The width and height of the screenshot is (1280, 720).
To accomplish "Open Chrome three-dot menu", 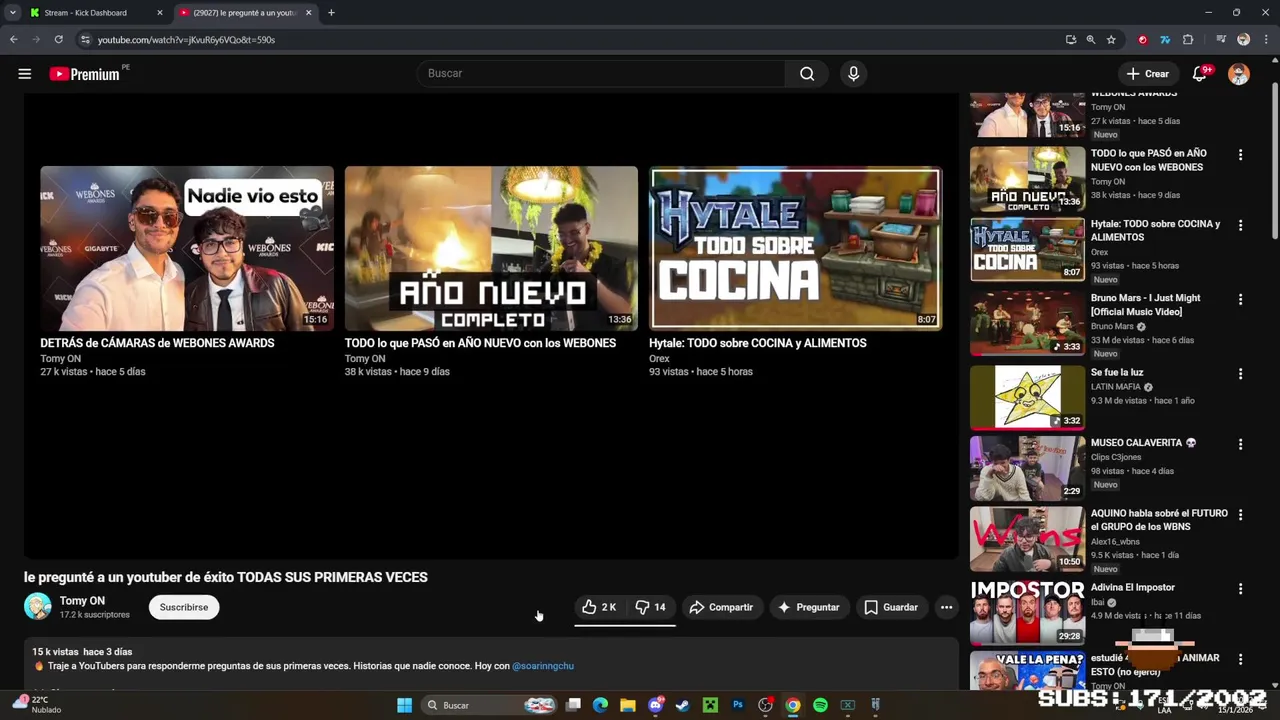I will click(x=1265, y=40).
